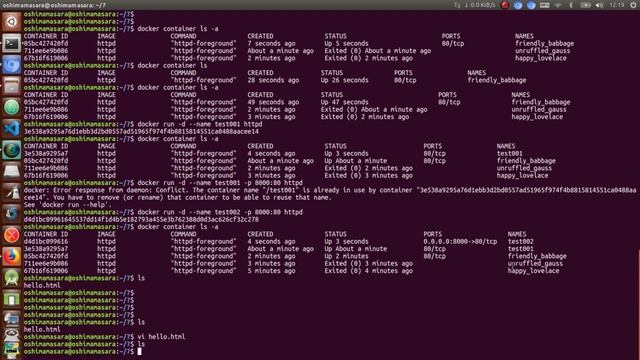Click the dark green globe dock icon

pyautogui.click(x=11, y=150)
